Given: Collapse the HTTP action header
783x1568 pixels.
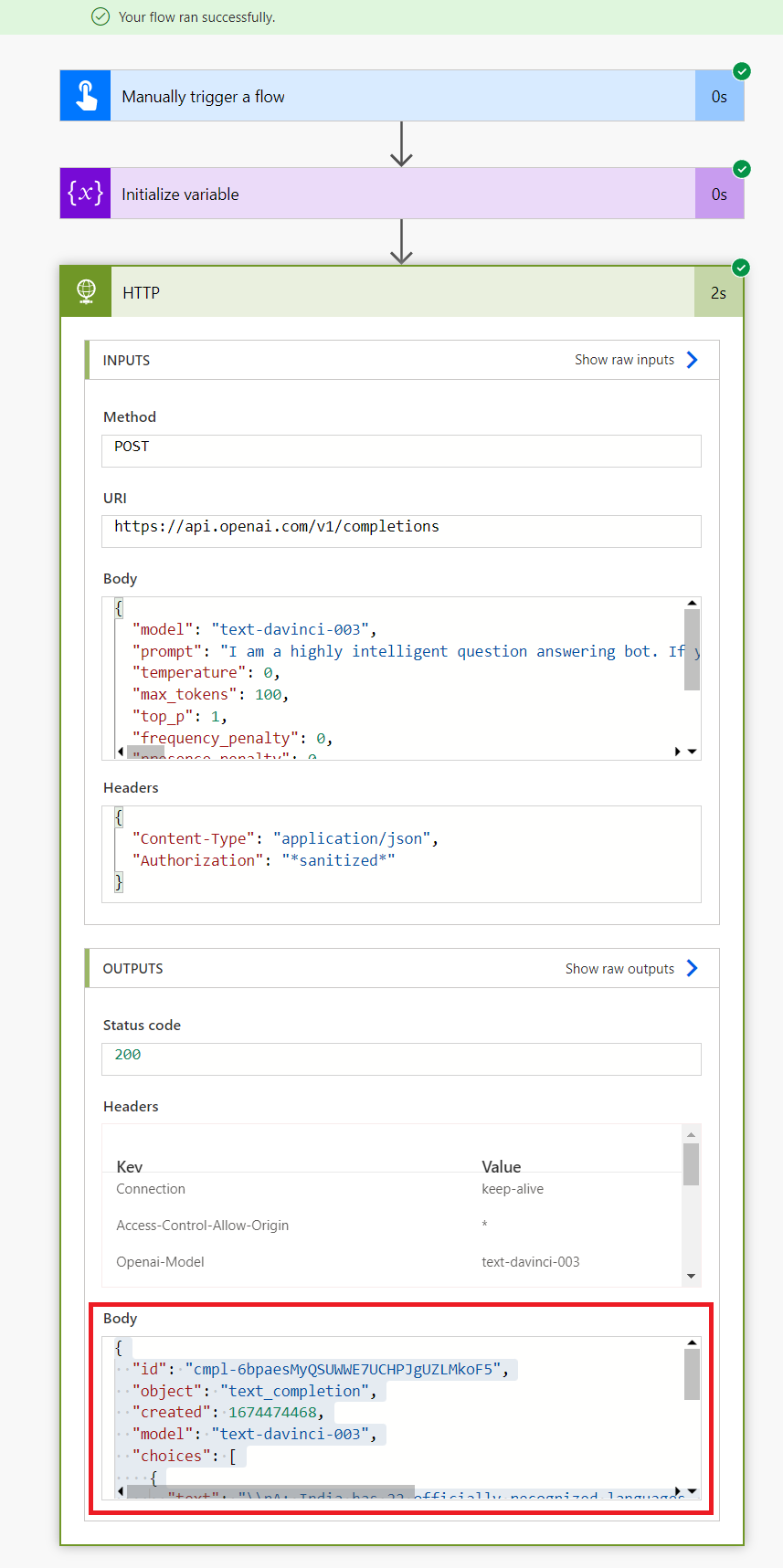Looking at the screenshot, I should point(402,292).
